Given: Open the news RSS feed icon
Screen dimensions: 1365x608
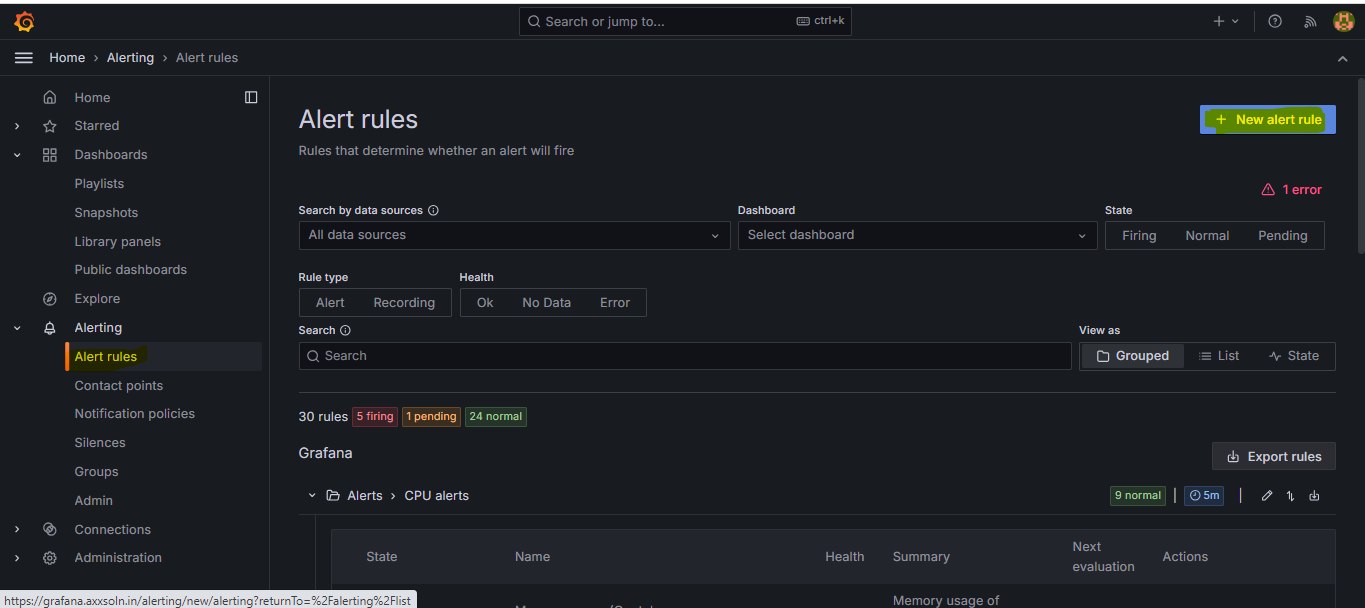Looking at the screenshot, I should pyautogui.click(x=1310, y=21).
